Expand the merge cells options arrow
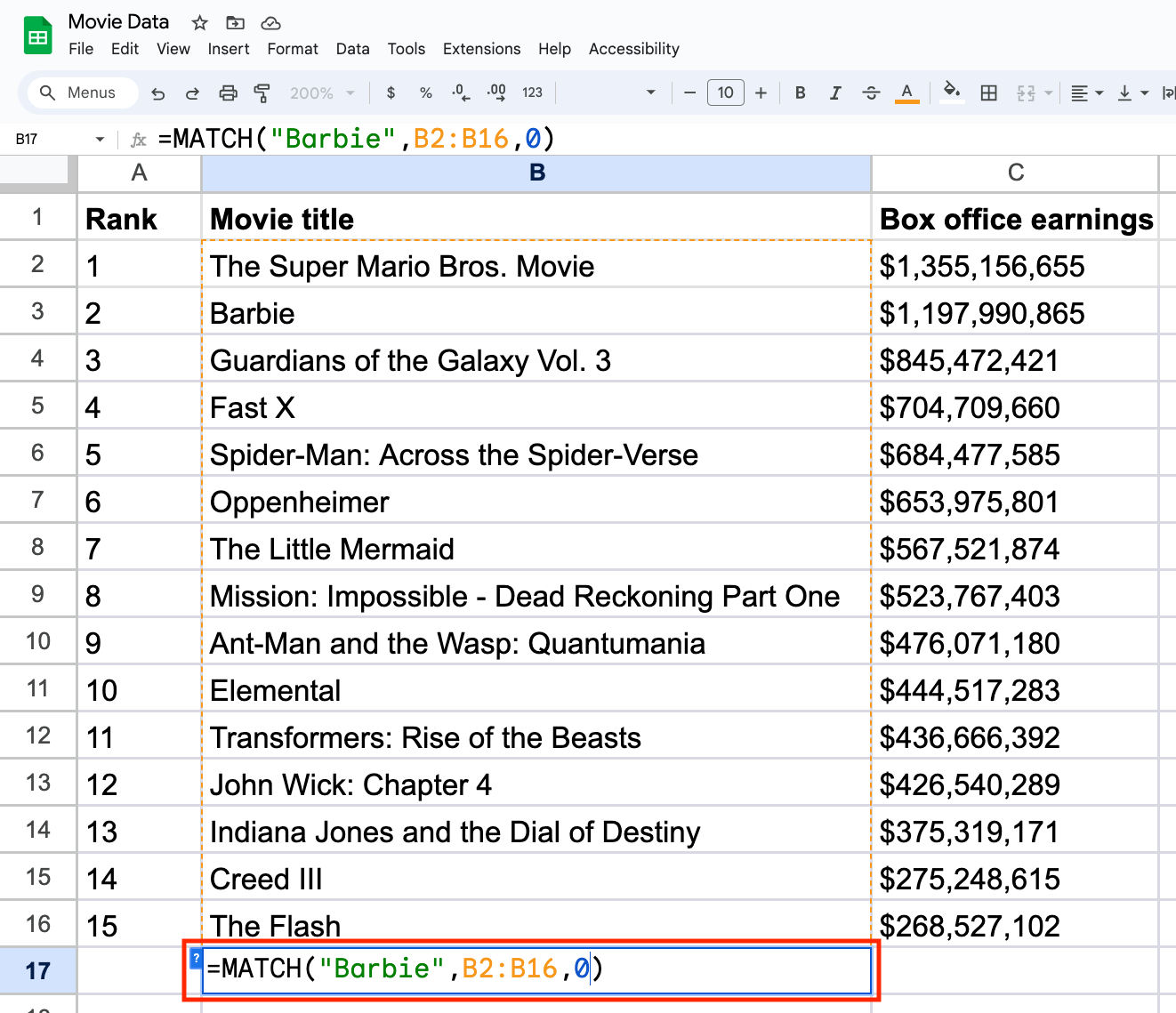 tap(1049, 92)
